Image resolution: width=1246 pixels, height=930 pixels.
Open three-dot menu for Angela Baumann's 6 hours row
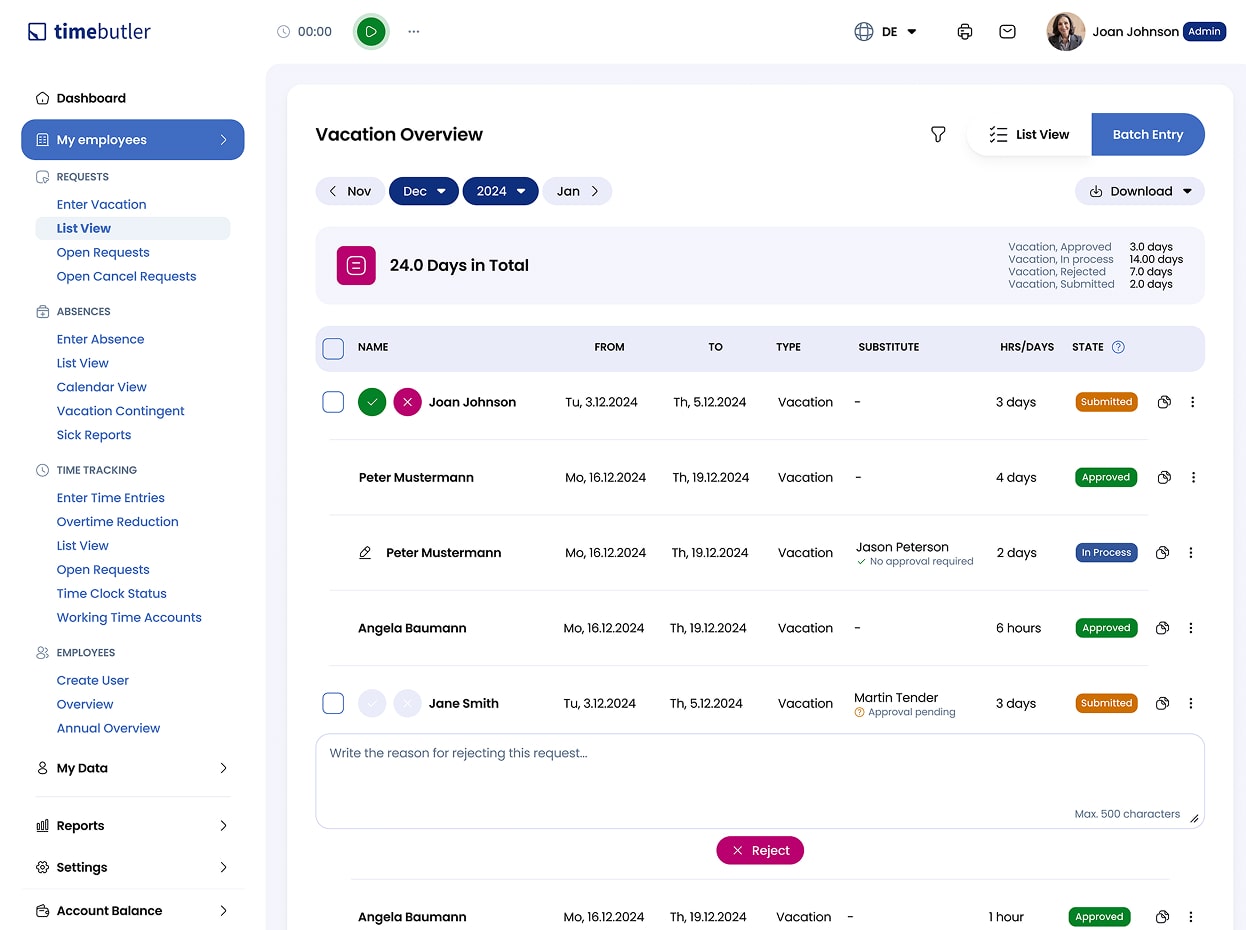[x=1191, y=628]
